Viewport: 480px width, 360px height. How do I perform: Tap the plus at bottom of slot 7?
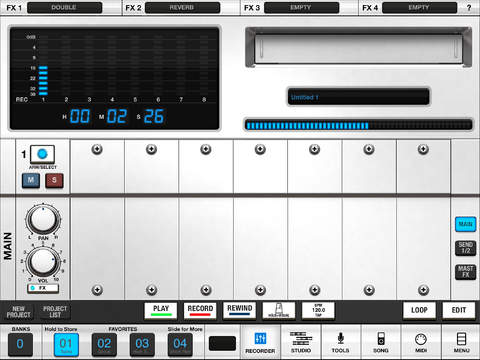369,290
